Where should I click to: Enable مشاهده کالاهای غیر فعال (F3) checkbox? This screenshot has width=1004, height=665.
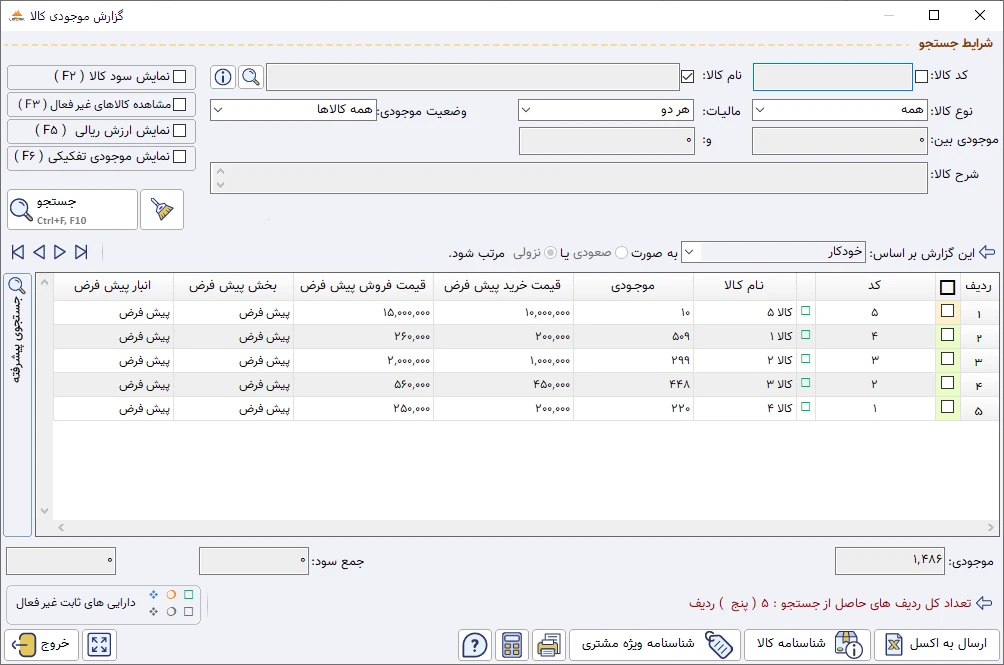tap(180, 104)
